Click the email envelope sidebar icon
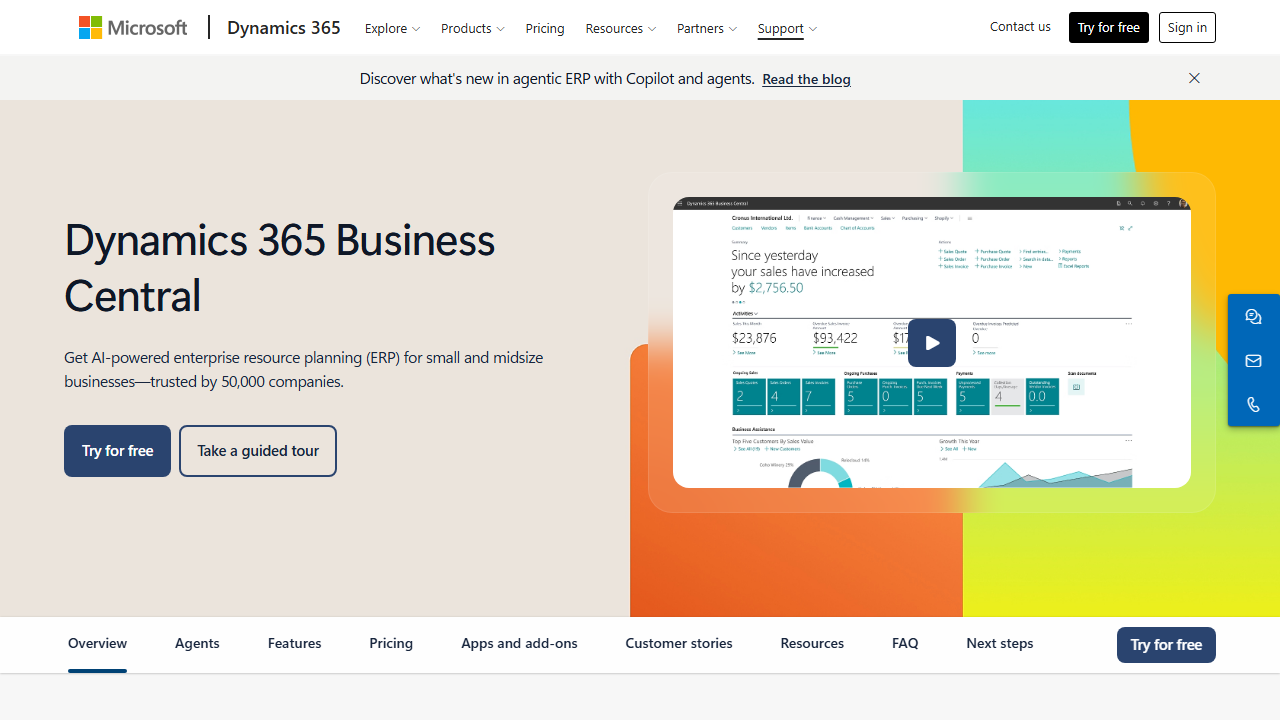1280x720 pixels. coord(1253,361)
